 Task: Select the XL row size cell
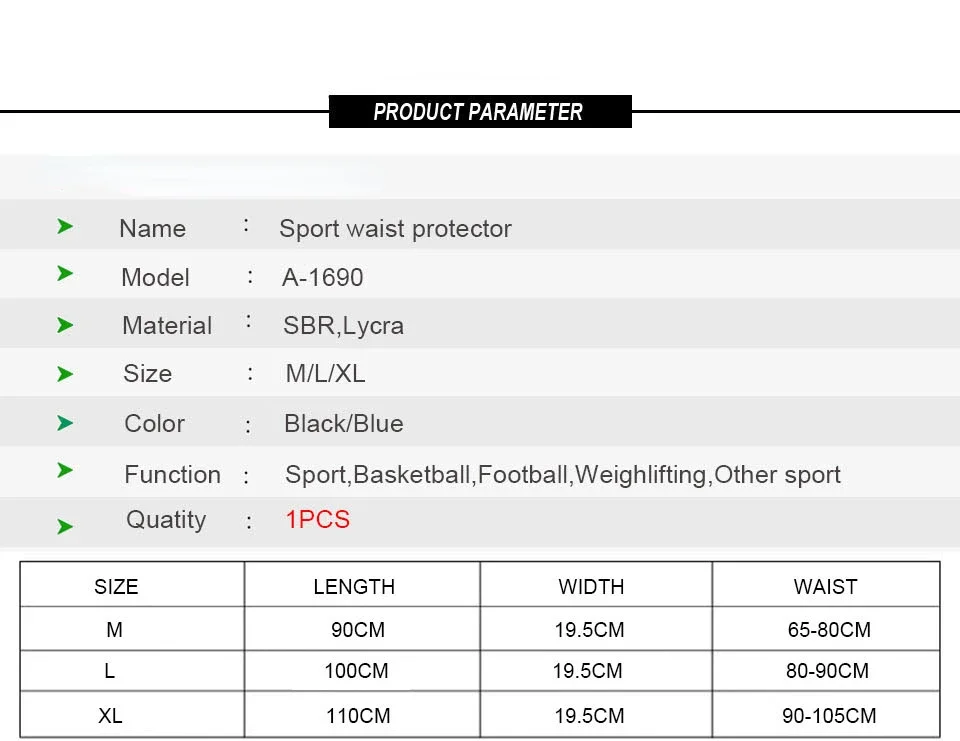110,715
